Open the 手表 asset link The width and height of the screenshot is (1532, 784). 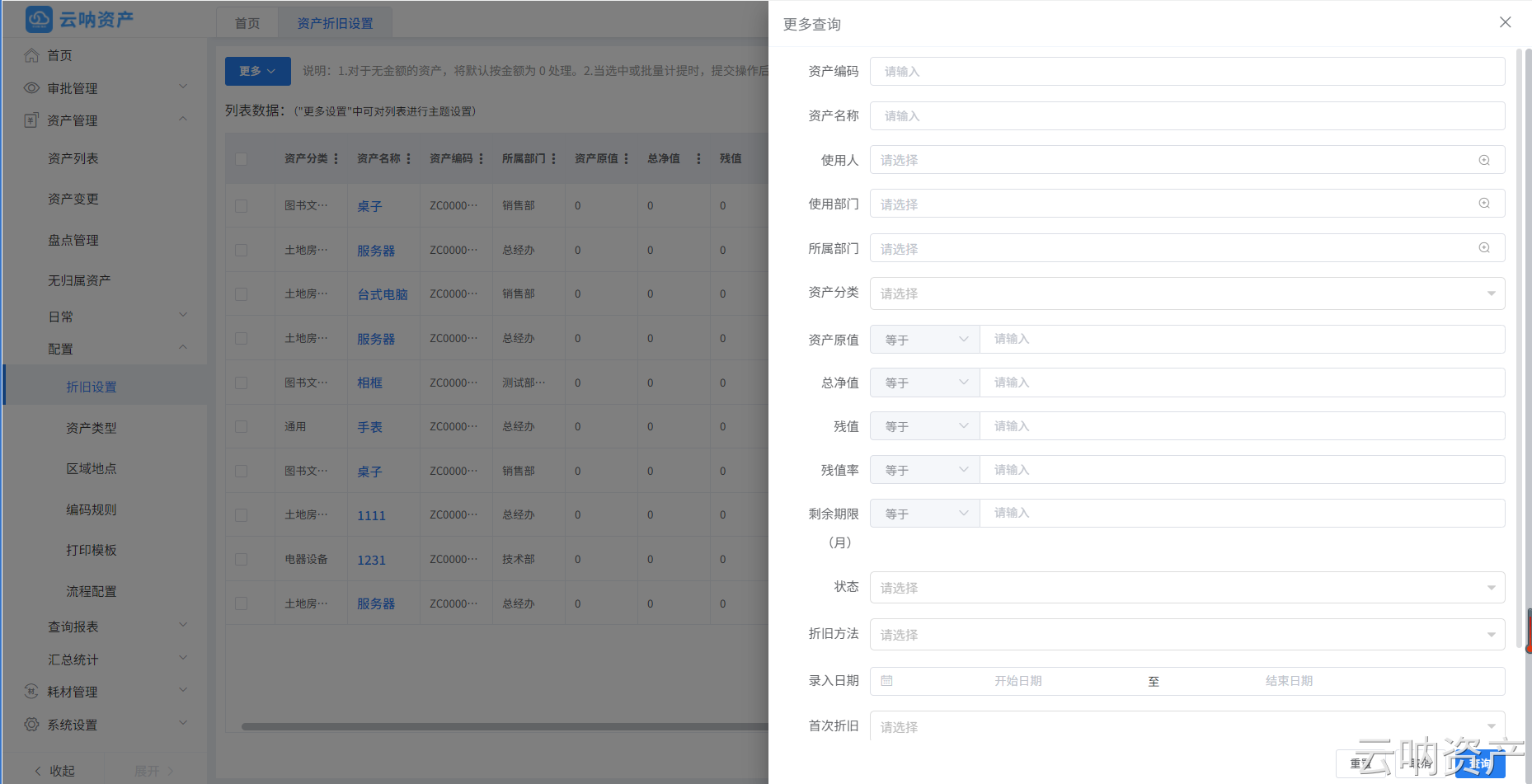click(x=369, y=427)
